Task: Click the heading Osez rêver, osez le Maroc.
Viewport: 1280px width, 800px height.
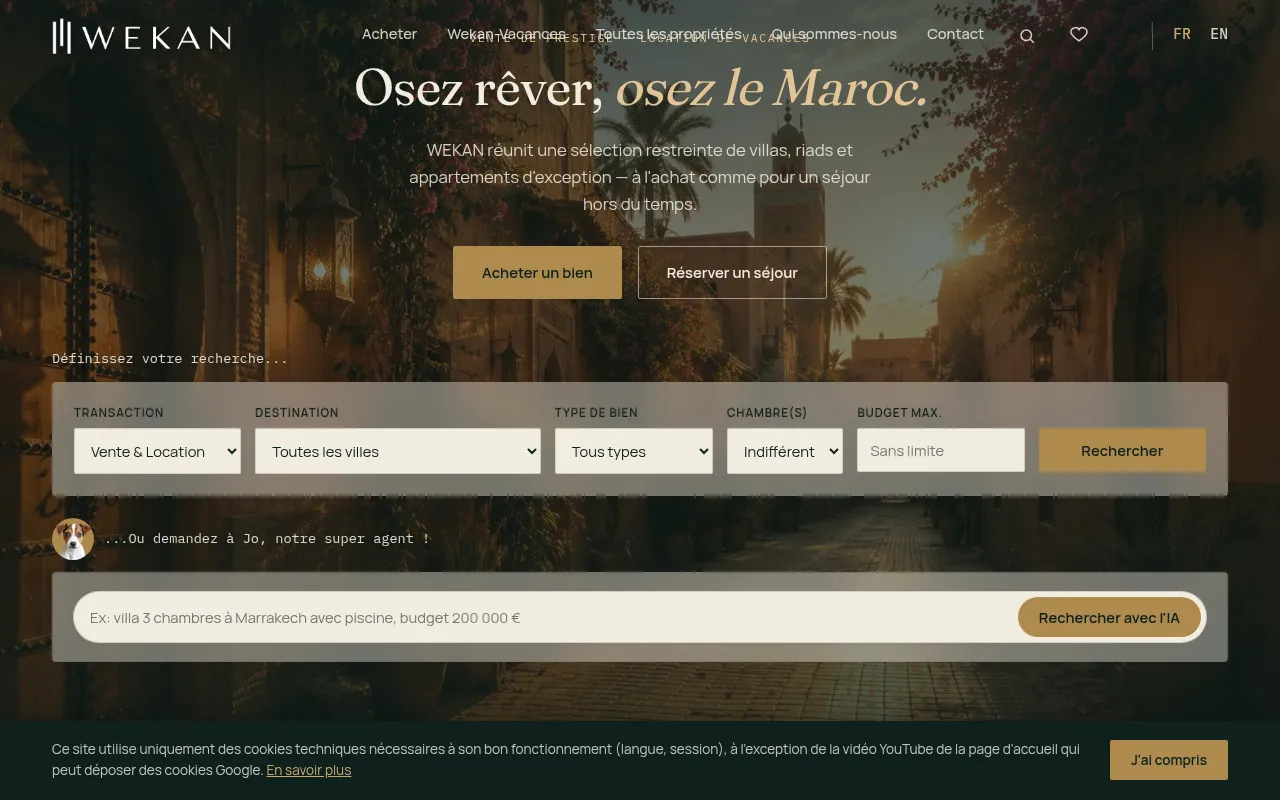Action: click(x=641, y=88)
